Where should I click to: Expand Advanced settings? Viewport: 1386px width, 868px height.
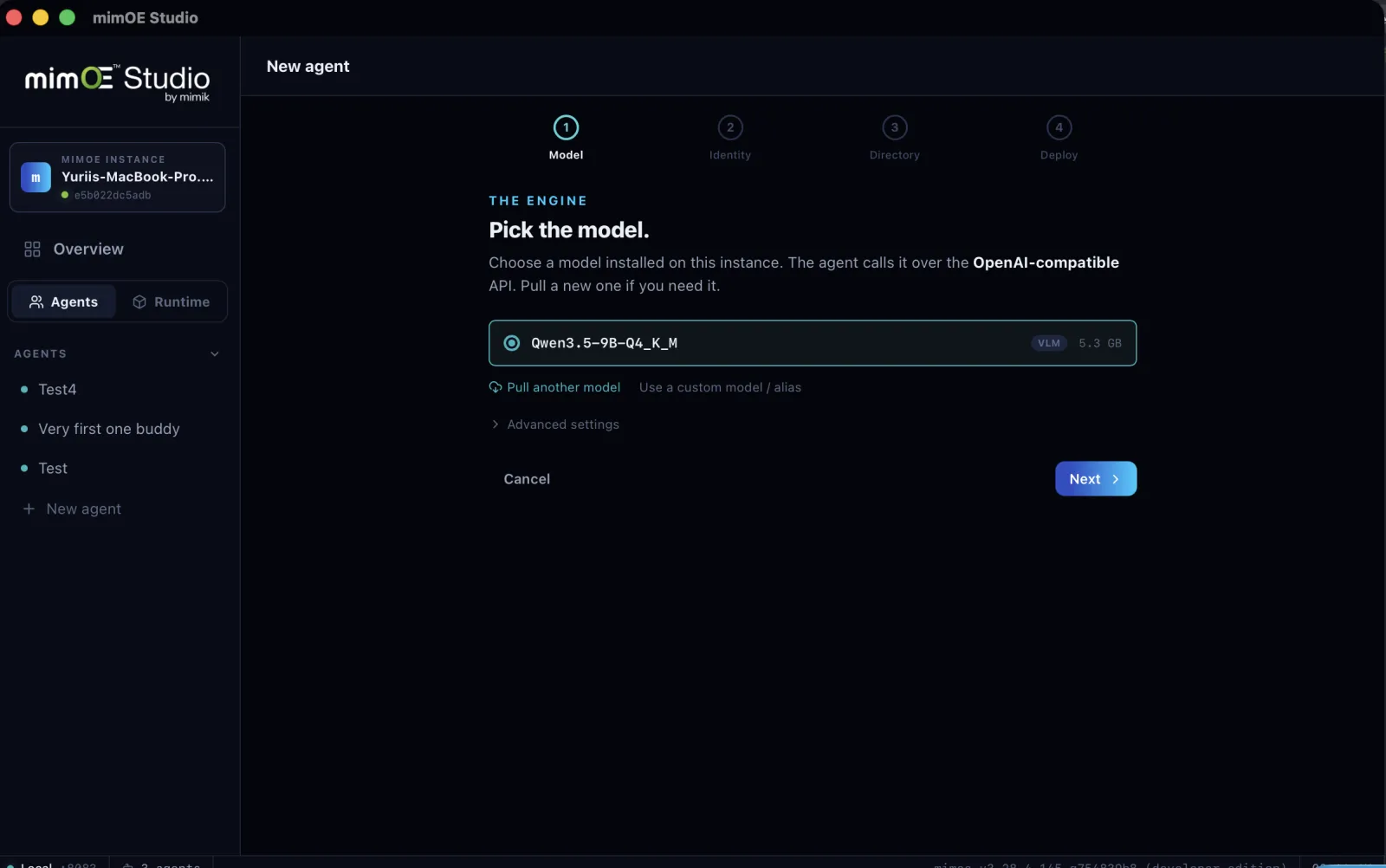pyautogui.click(x=555, y=424)
